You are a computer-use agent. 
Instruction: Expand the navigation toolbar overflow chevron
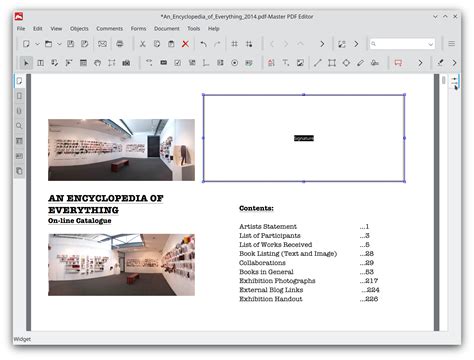tap(322, 44)
